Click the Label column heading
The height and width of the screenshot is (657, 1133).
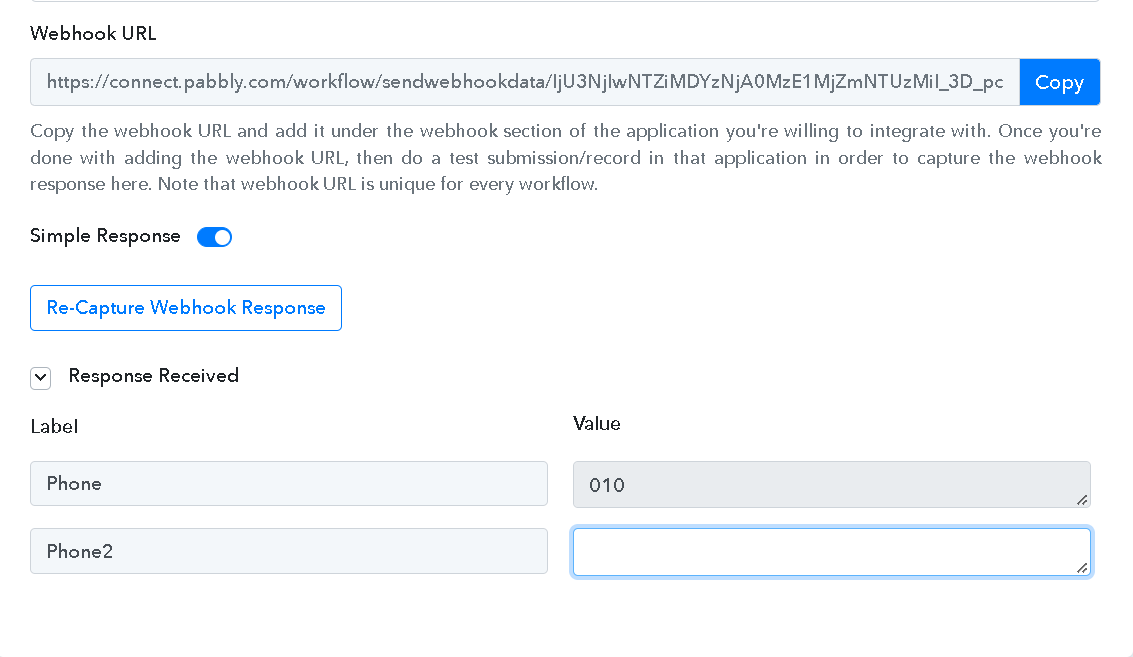[54, 426]
